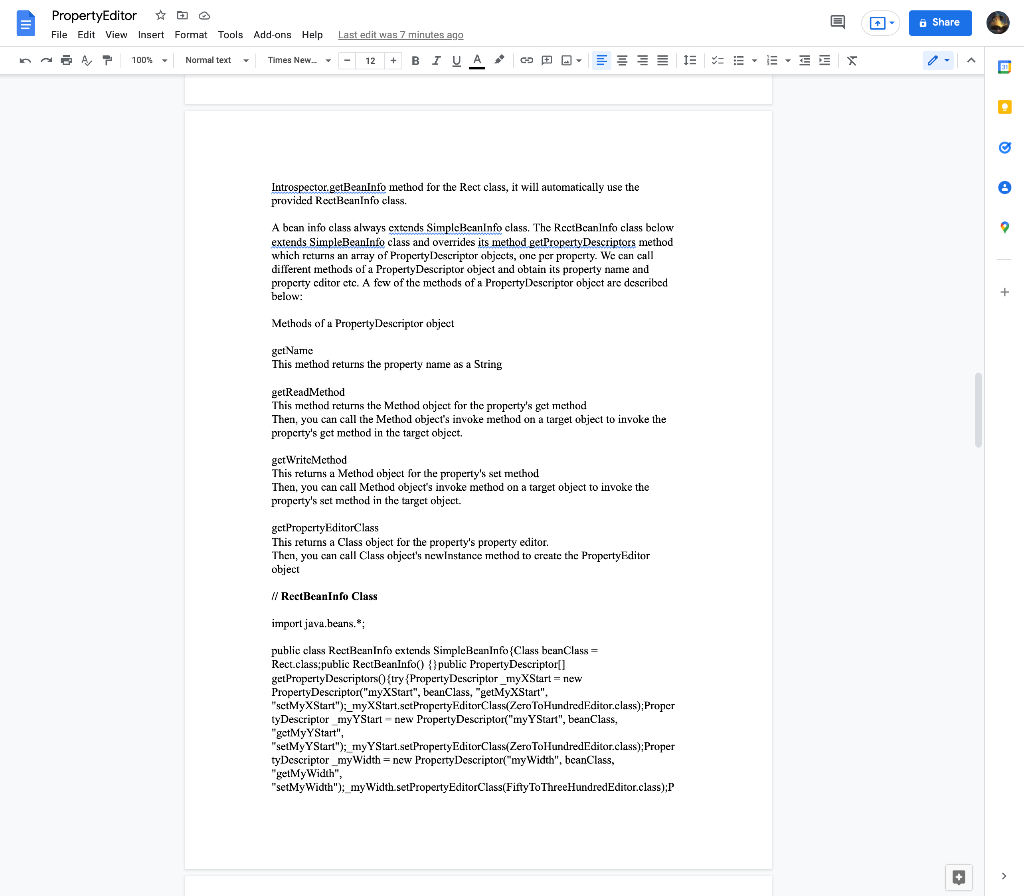1024x896 pixels.
Task: Insert an image
Action: tap(567, 60)
